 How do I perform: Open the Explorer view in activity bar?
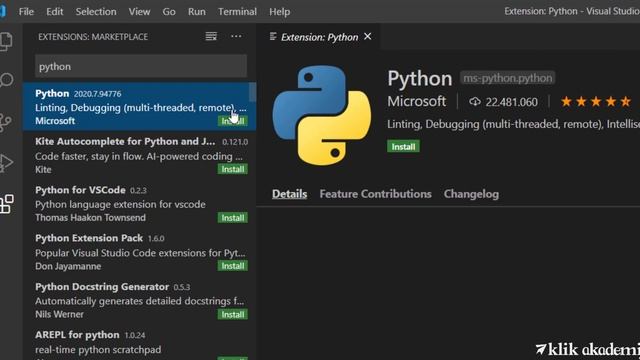point(6,41)
